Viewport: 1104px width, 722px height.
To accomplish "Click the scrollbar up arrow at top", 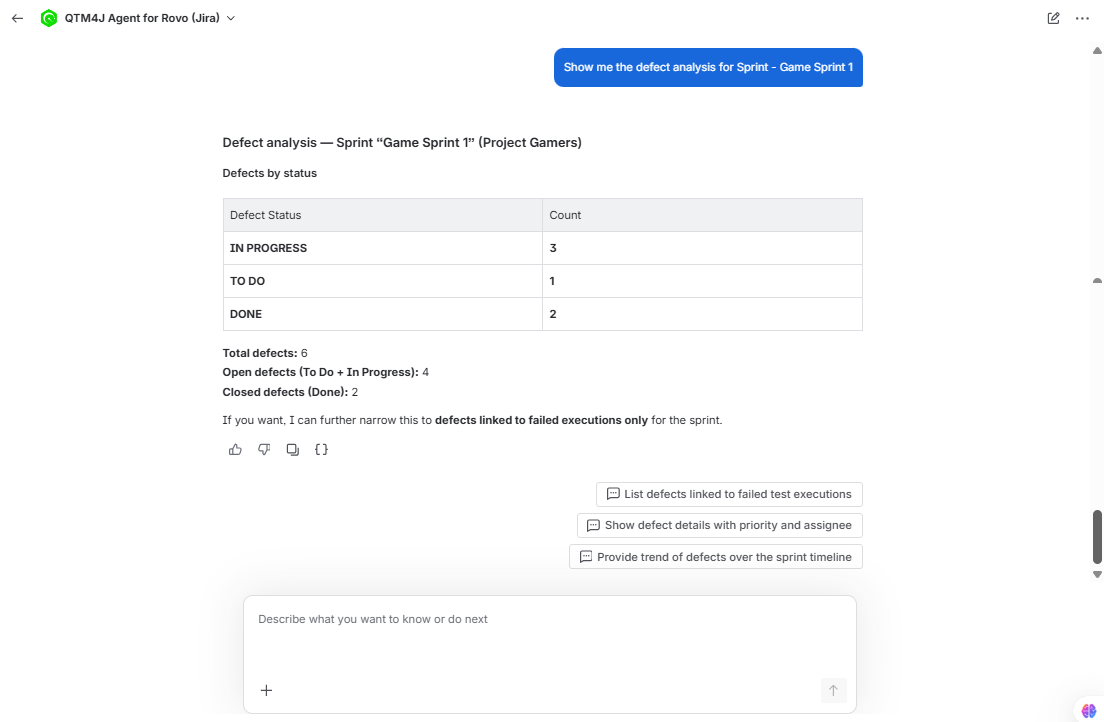I will [1097, 51].
